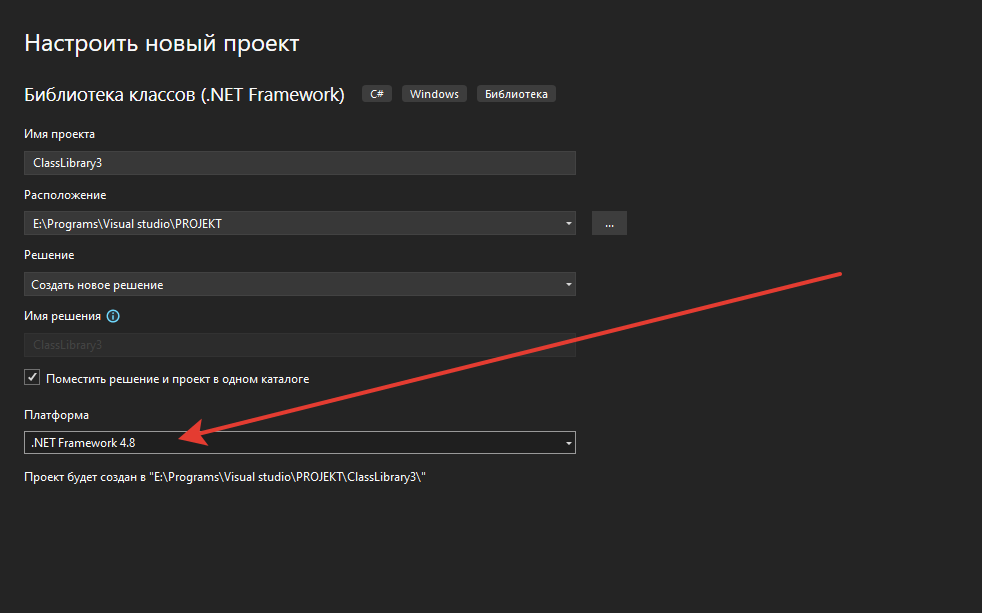
Task: Click the Поместить решение и проект label text
Action: pos(177,379)
